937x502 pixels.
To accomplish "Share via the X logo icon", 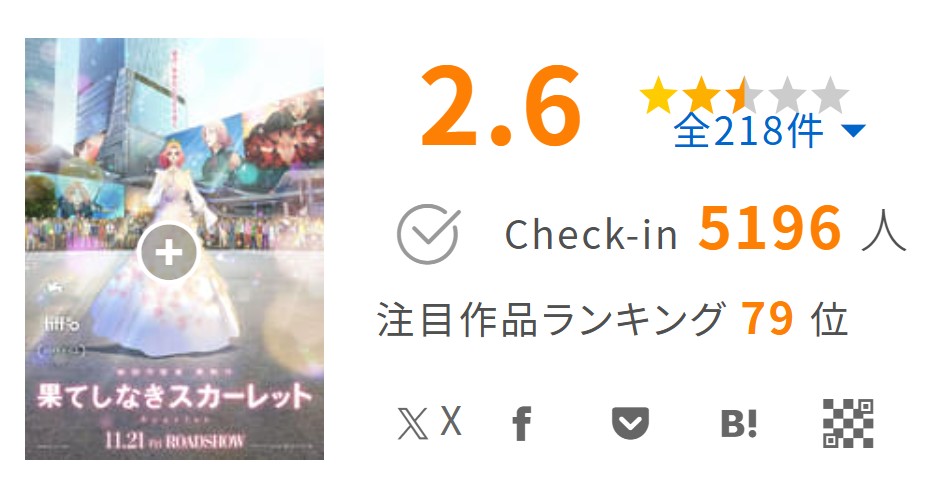I will click(412, 424).
